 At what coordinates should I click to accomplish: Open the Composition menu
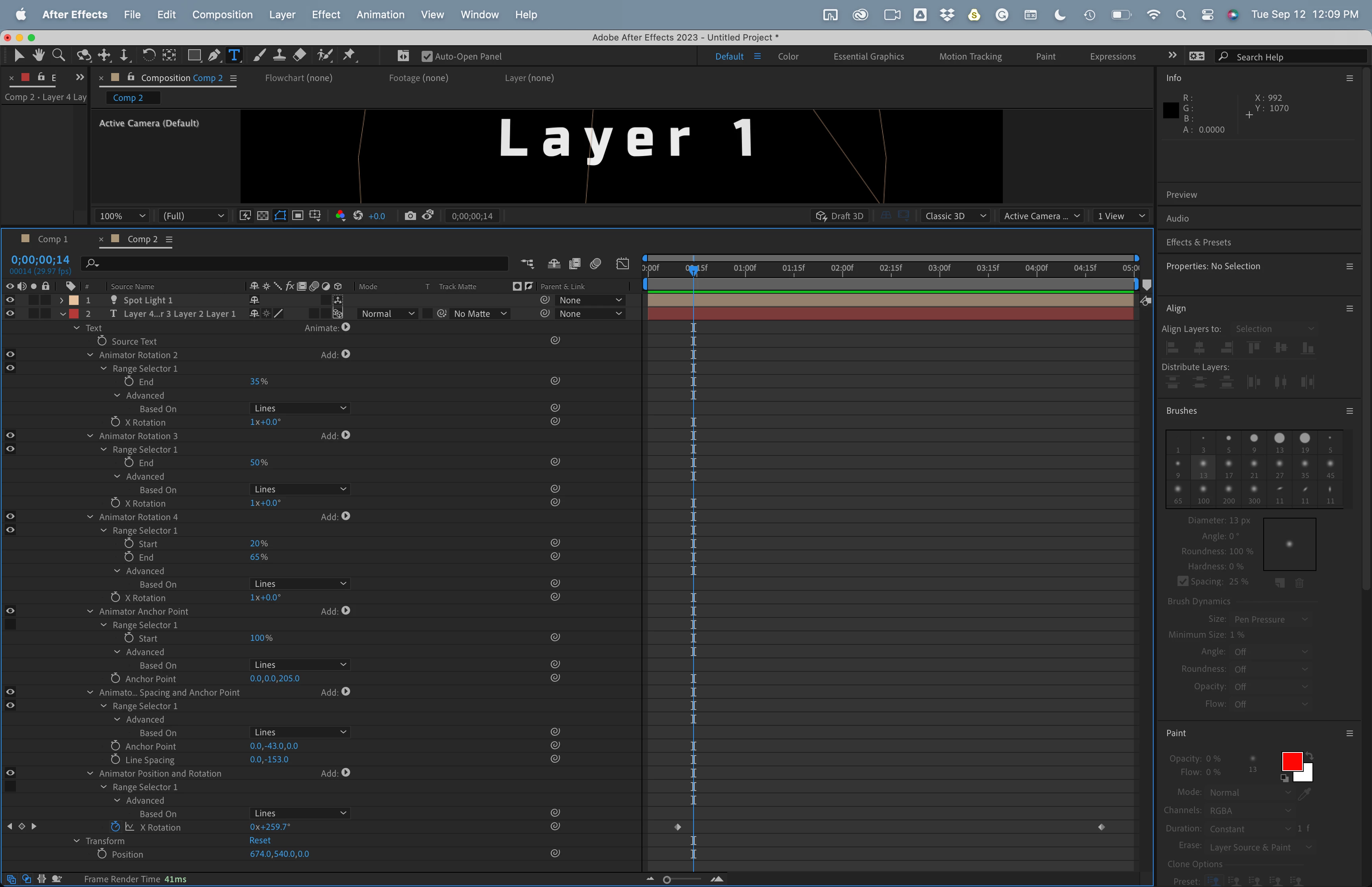point(222,14)
